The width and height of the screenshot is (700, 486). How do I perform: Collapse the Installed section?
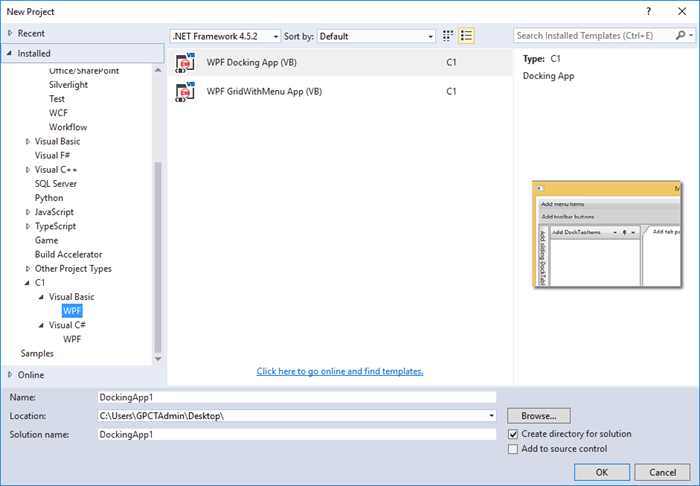click(9, 53)
